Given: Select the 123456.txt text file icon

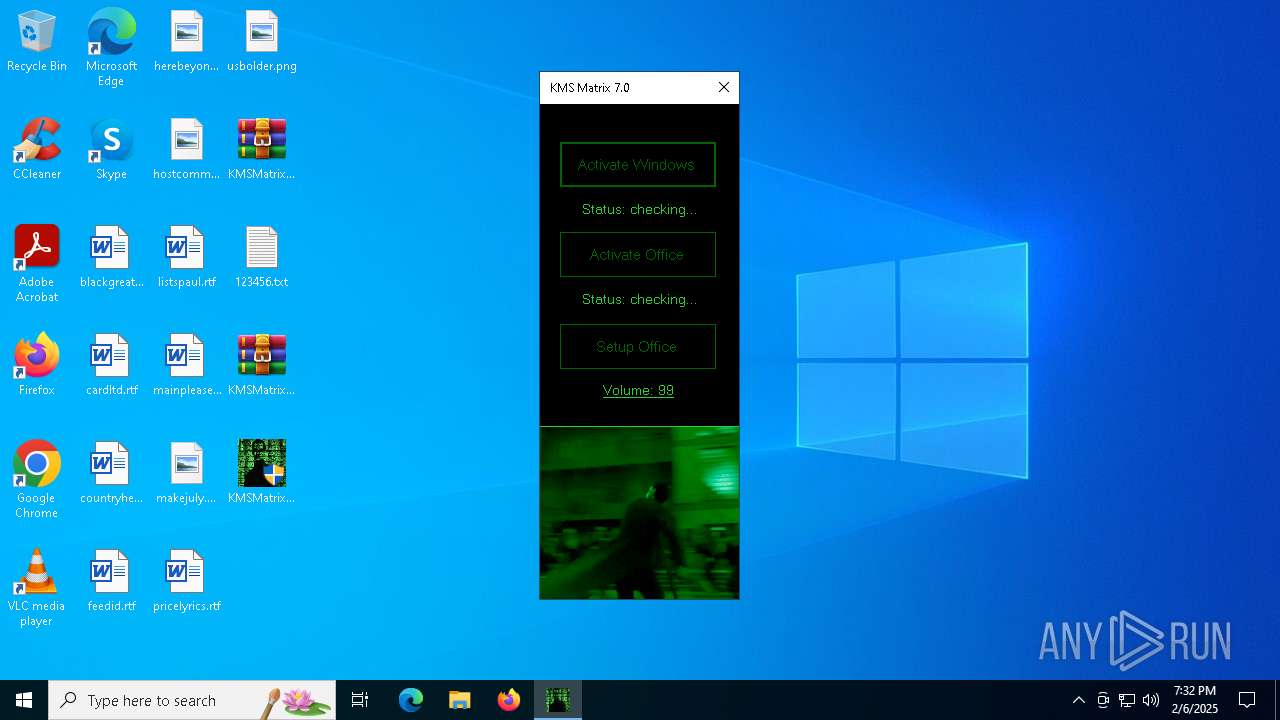Looking at the screenshot, I should 262,258.
